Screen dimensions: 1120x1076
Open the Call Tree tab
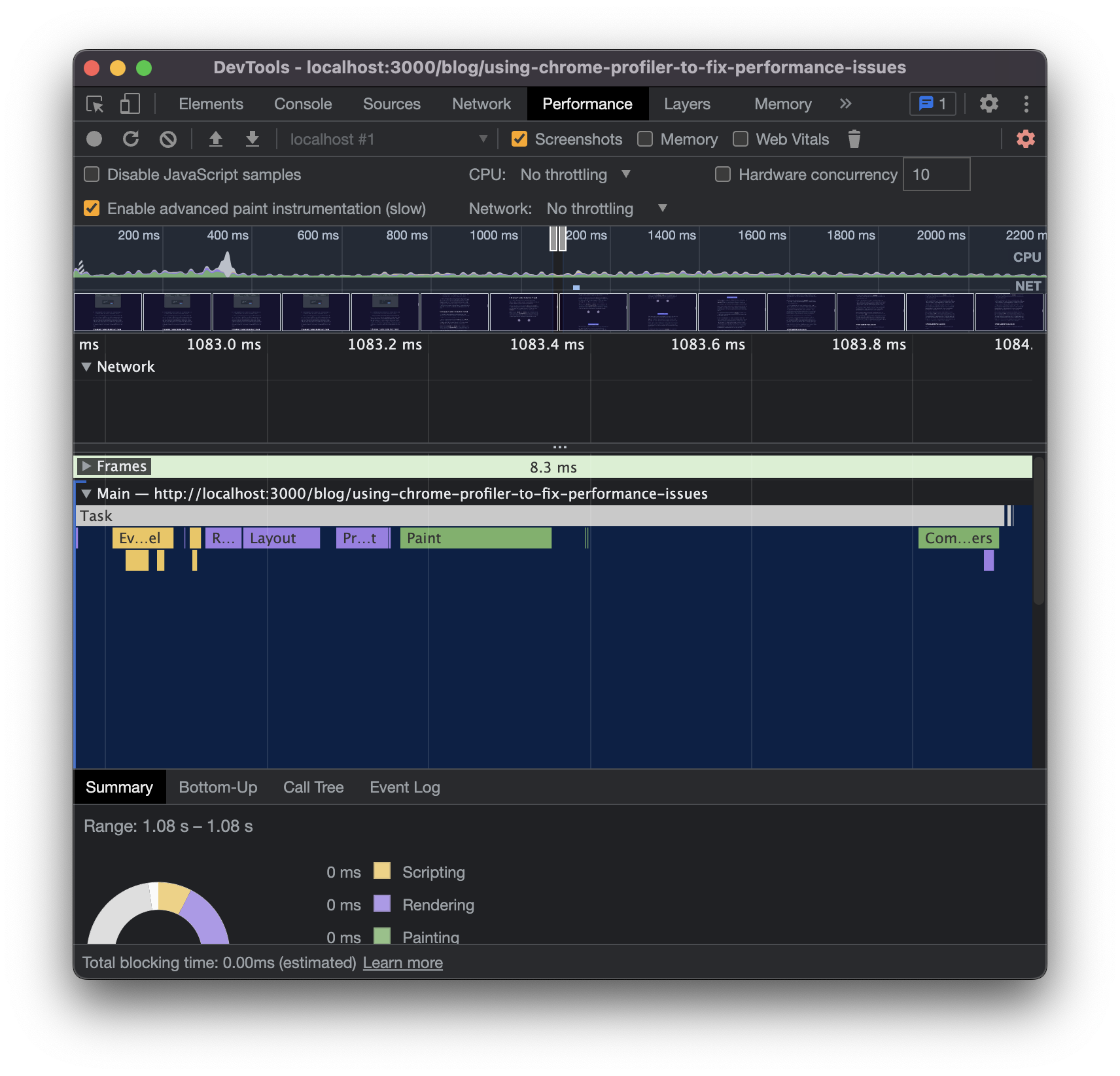coord(313,787)
